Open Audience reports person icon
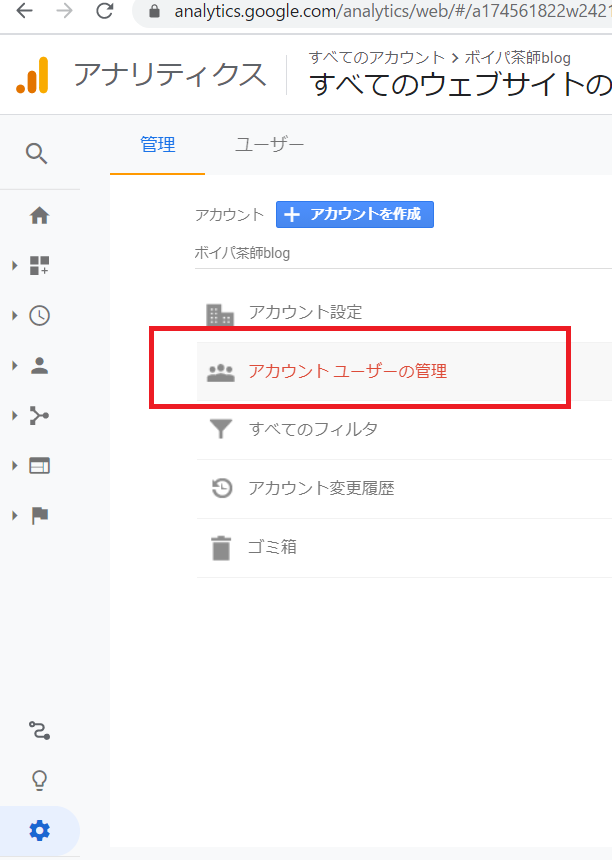 [39, 365]
